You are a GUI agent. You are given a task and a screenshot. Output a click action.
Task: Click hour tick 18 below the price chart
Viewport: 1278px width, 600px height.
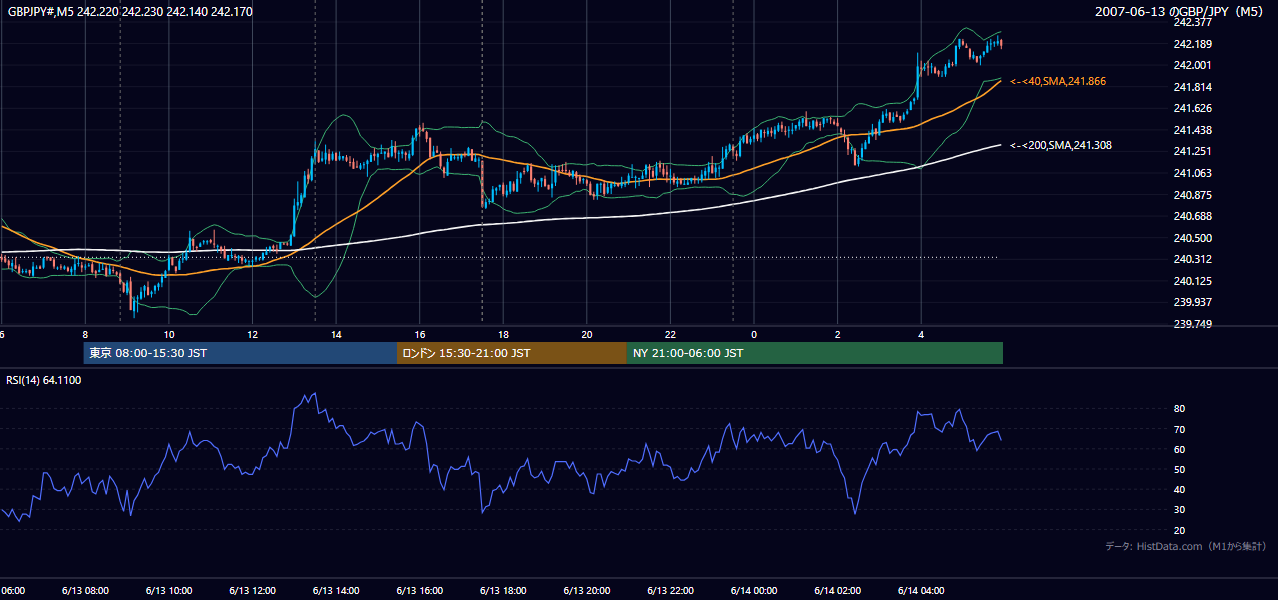point(503,334)
